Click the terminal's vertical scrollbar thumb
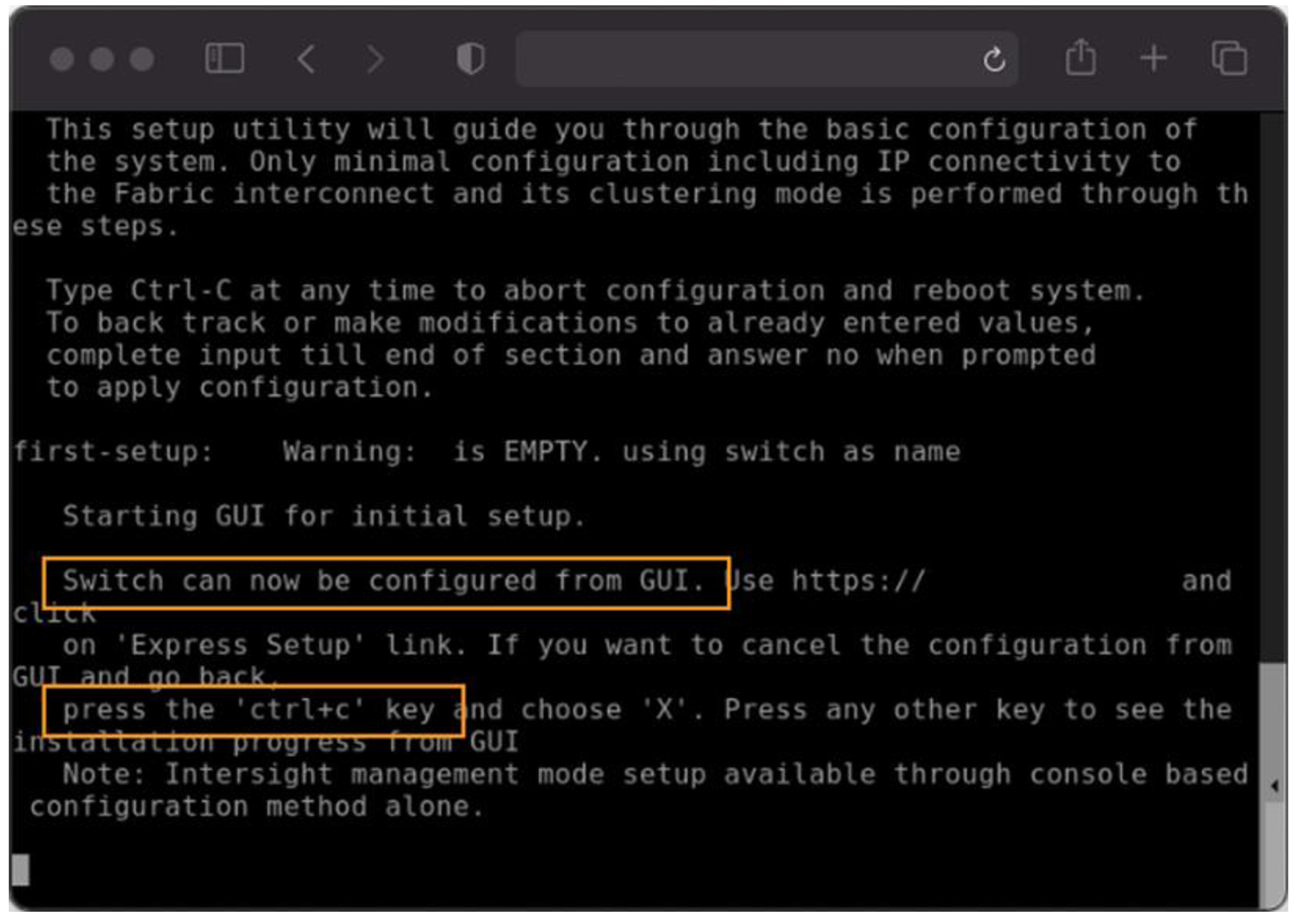The height and width of the screenshot is (924, 1304). (1273, 787)
